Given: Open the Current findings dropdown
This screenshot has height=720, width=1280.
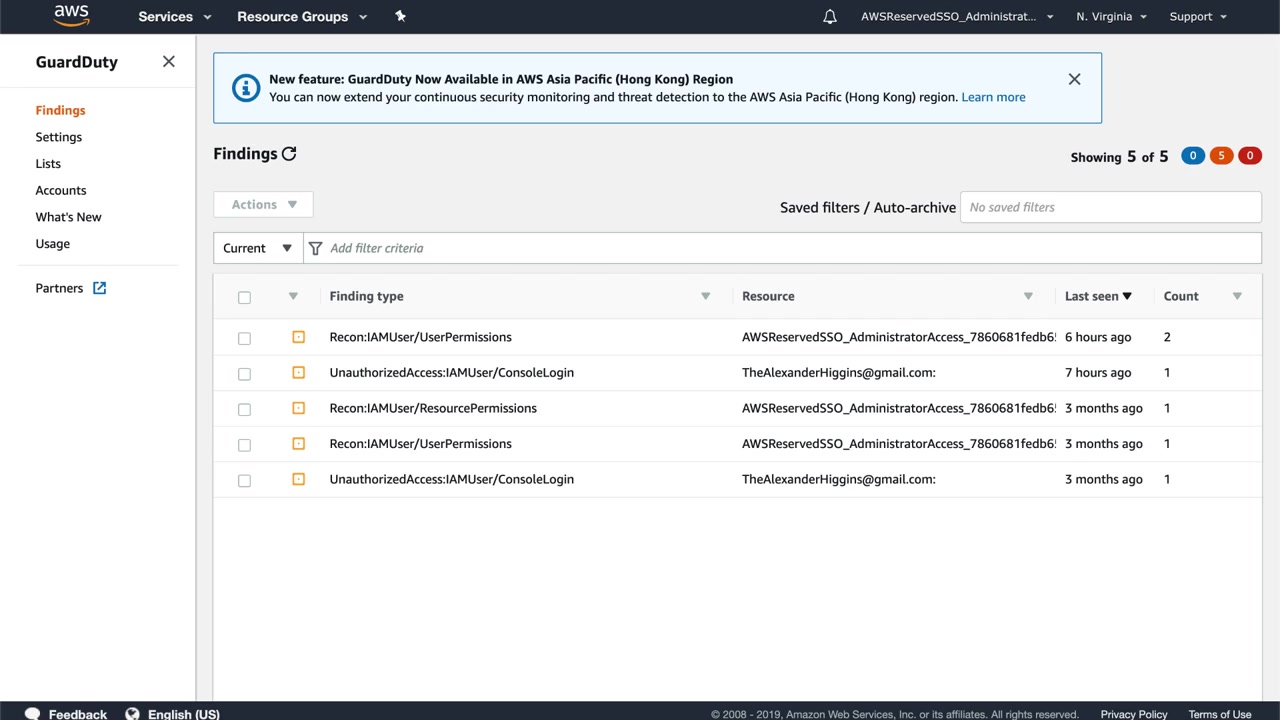Looking at the screenshot, I should point(258,248).
